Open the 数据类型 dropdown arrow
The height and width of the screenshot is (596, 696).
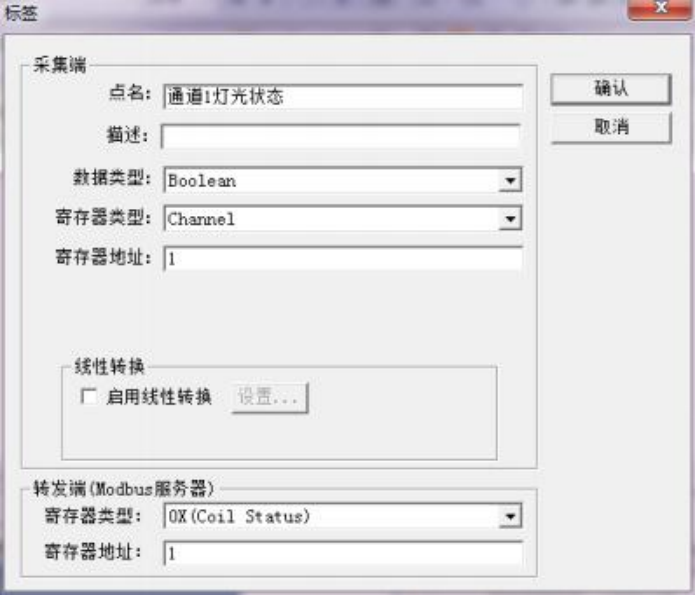coord(510,181)
